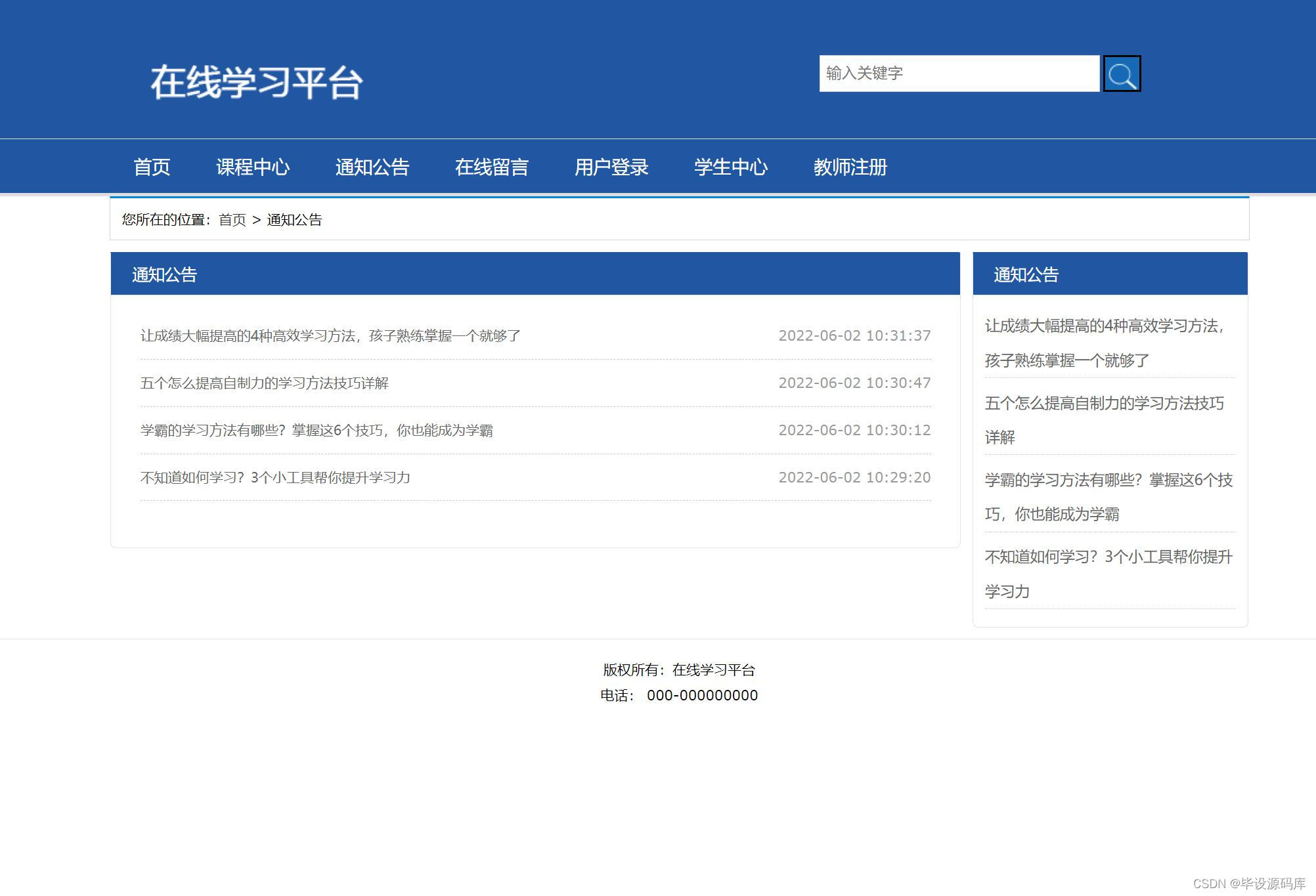Open 教师注册 in the navigation bar
1316x896 pixels.
click(850, 167)
